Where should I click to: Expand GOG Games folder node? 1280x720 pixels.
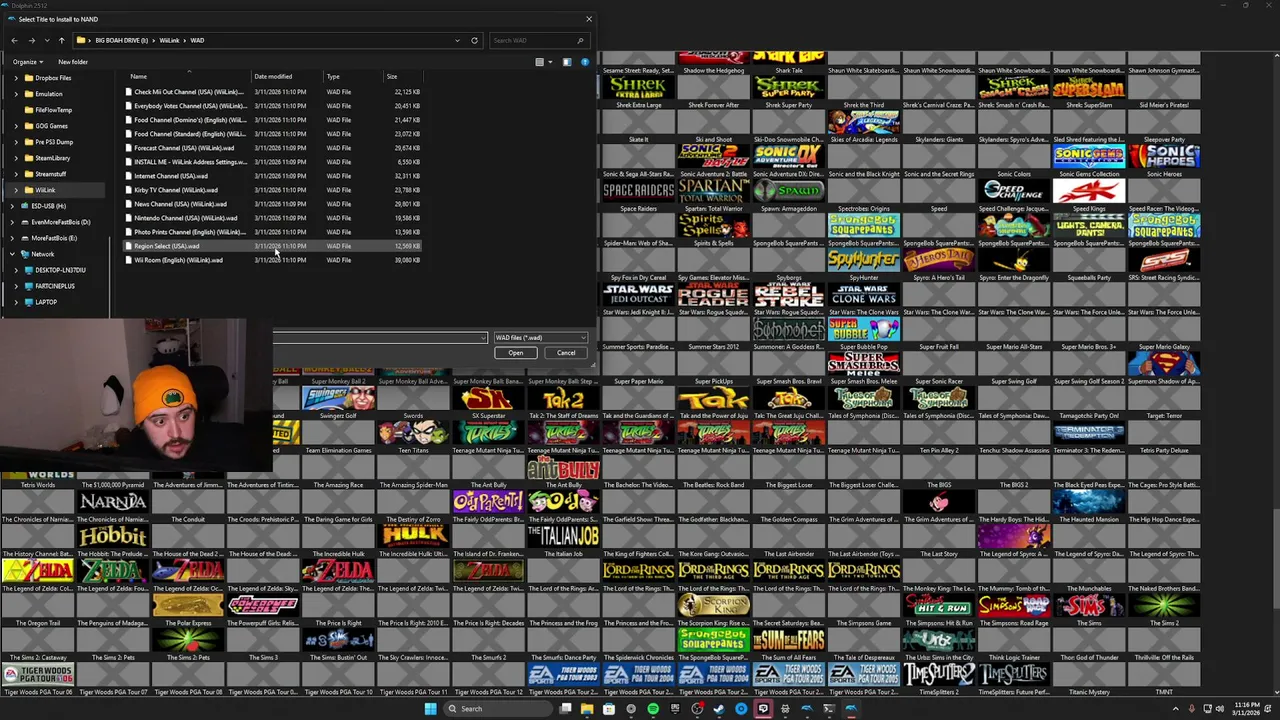coord(16,126)
